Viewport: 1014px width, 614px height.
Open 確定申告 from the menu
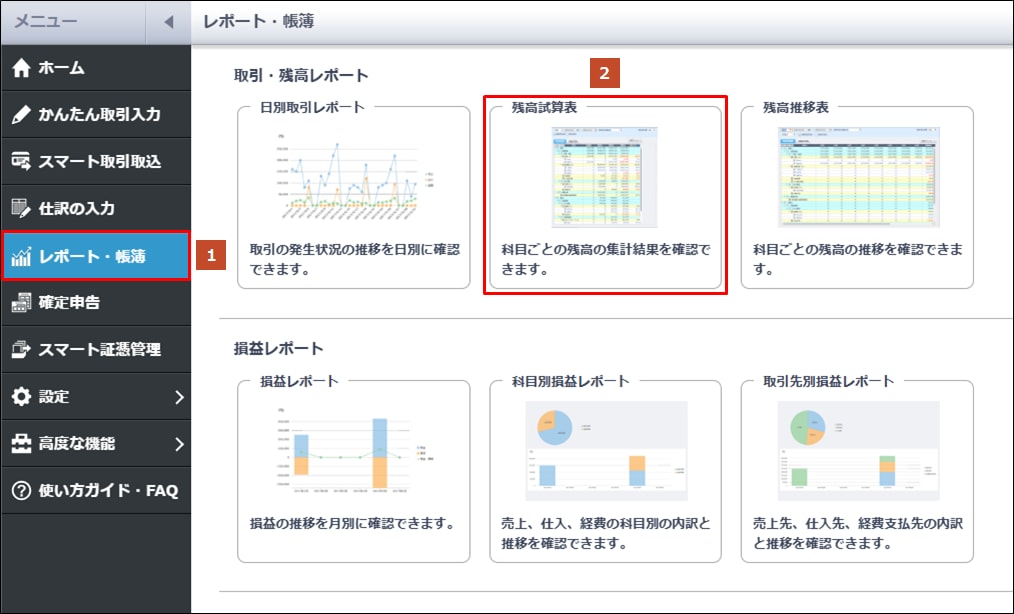(x=96, y=302)
